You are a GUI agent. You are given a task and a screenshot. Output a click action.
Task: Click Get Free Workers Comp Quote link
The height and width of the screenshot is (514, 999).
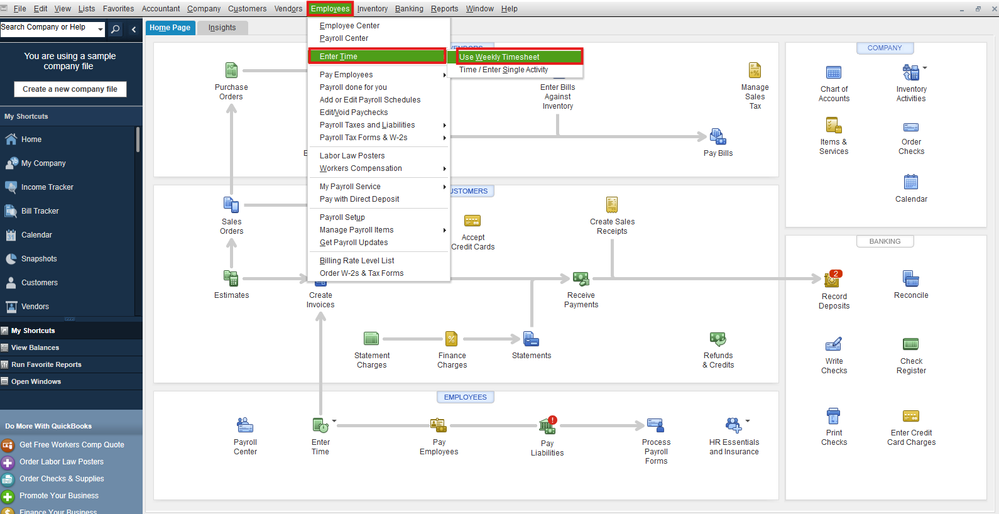point(71,445)
